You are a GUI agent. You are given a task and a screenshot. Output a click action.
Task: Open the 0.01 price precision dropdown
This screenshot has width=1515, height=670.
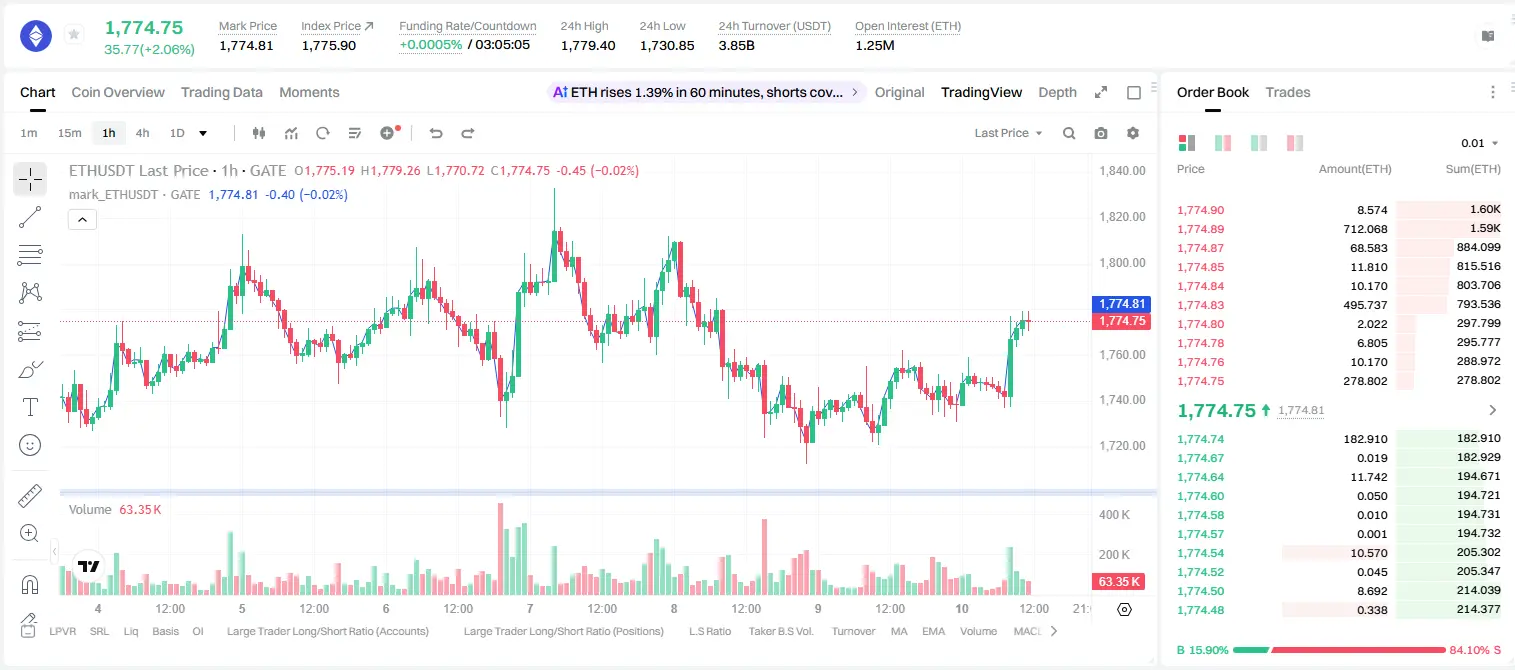(x=1480, y=143)
